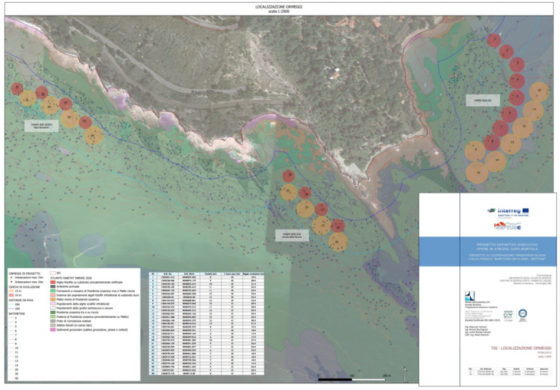Screen dimensions: 560x390
Task: Click the EU flag beside Interreg
Action: click(x=525, y=211)
